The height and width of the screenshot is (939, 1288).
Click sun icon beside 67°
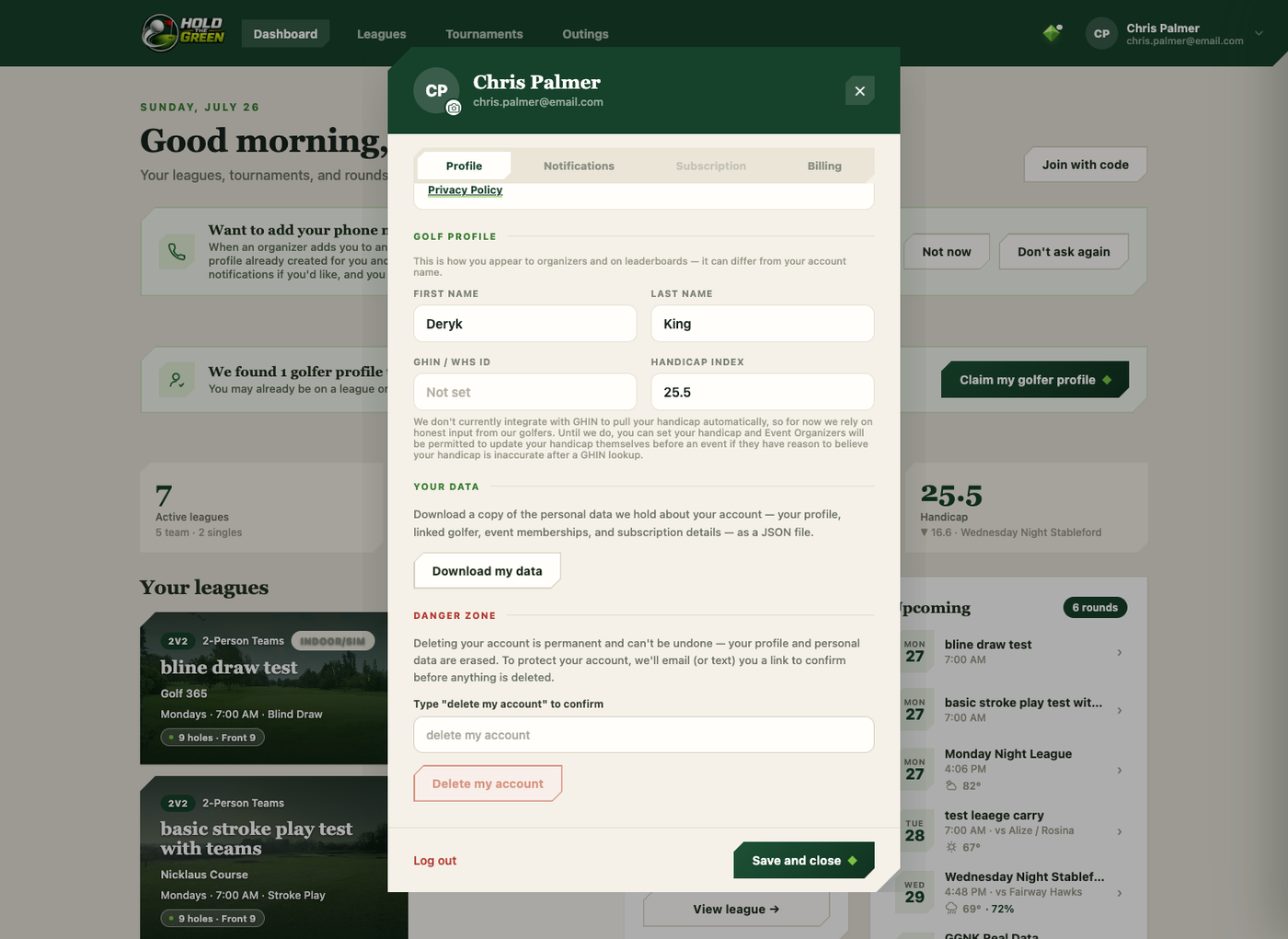pyautogui.click(x=951, y=847)
